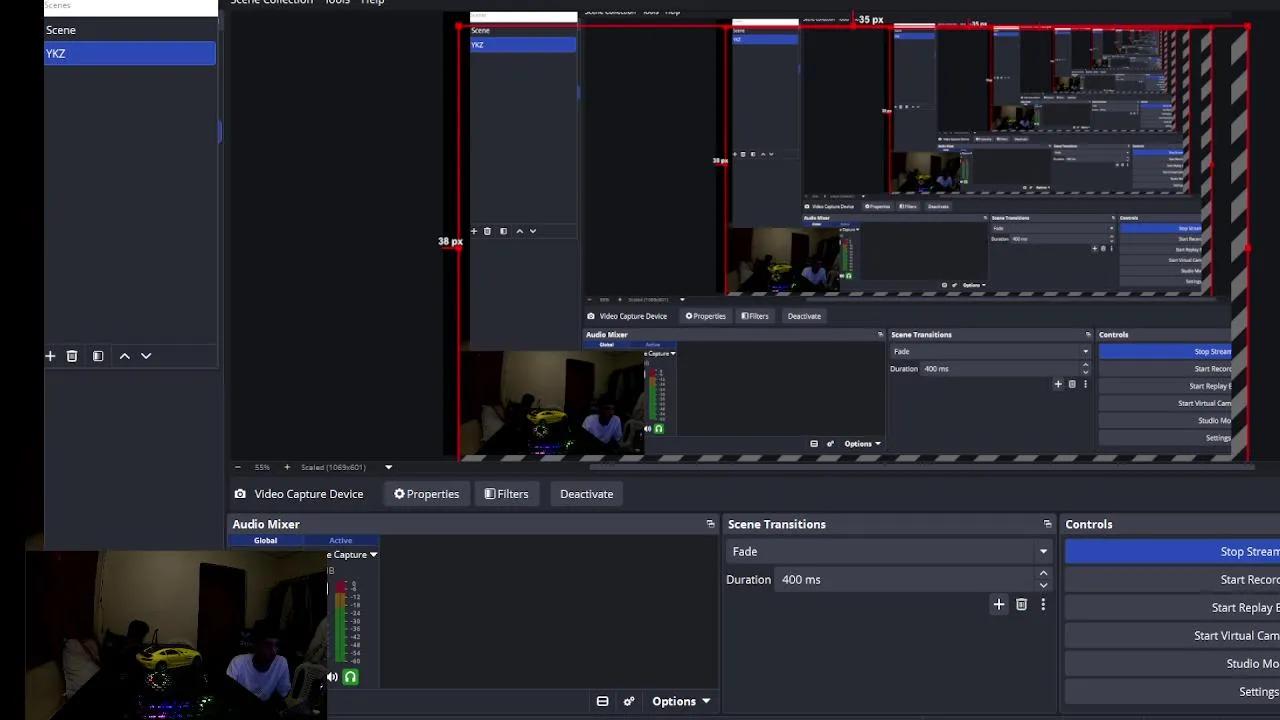Open the Options dropdown in the Audio Mixer
1280x720 pixels.
[681, 701]
